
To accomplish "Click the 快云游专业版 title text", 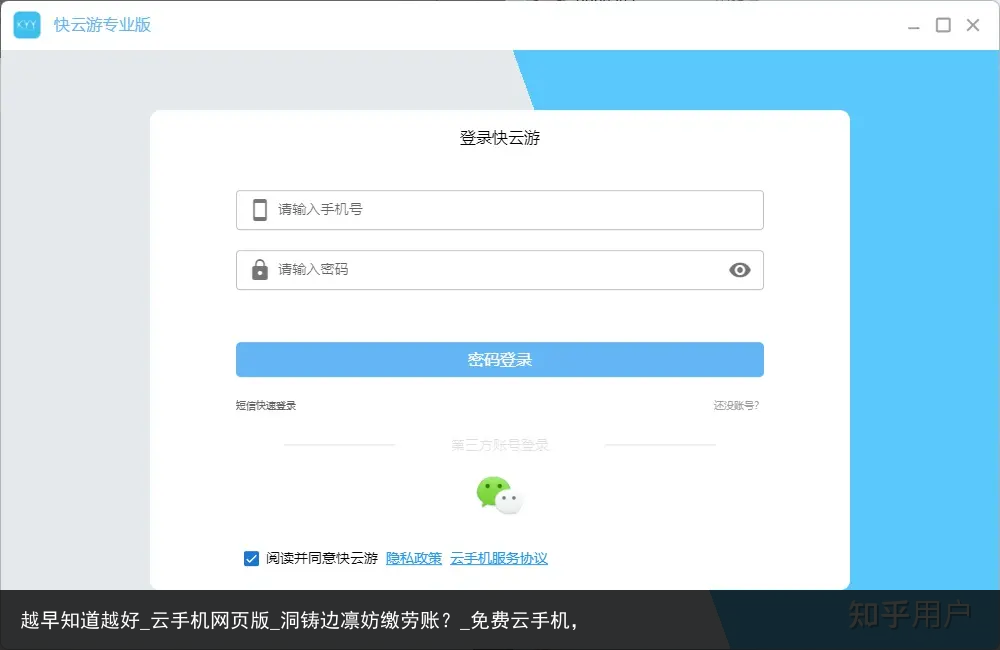I will [103, 25].
